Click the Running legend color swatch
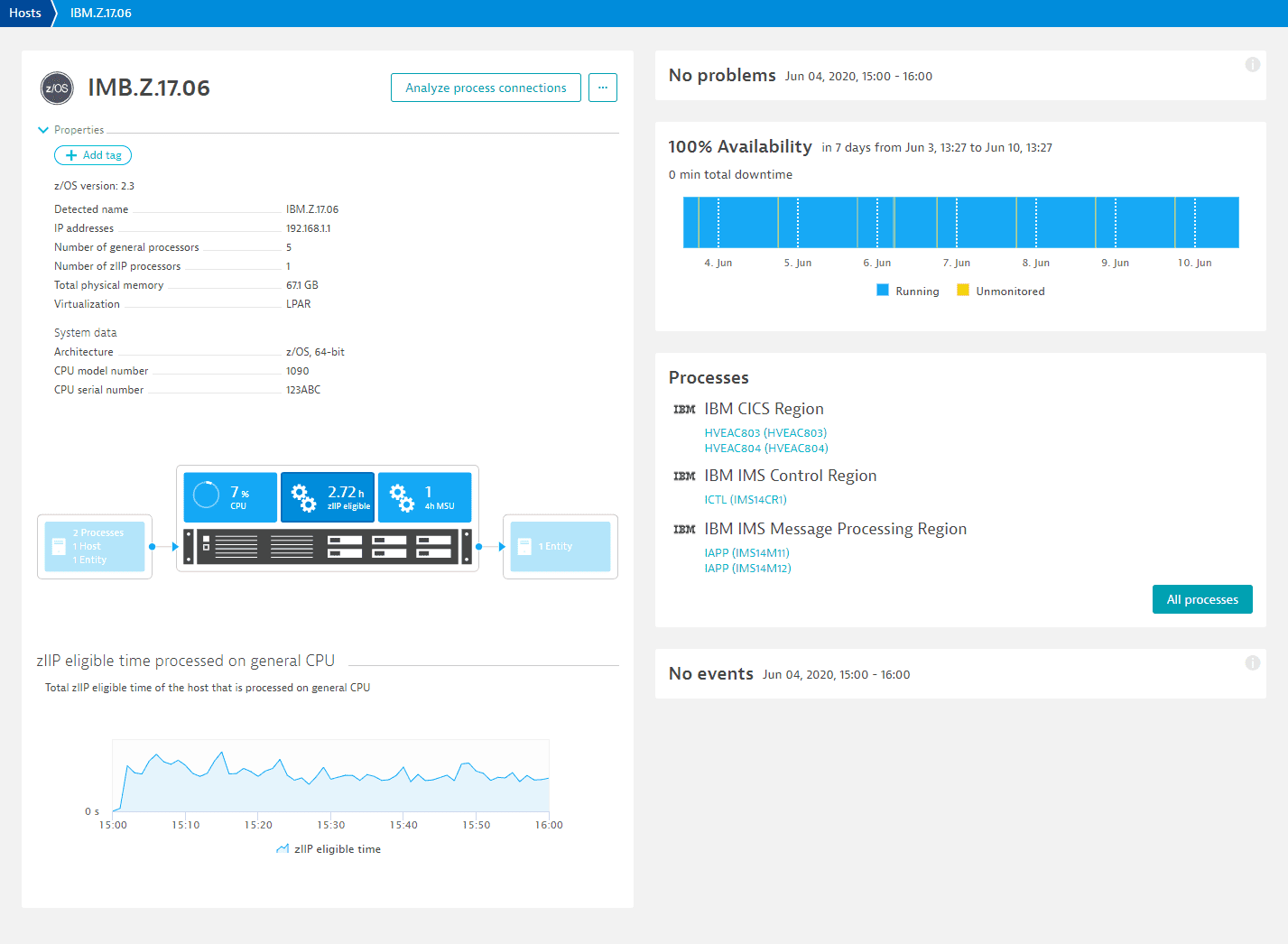Viewport: 1288px width, 944px height. click(x=883, y=290)
